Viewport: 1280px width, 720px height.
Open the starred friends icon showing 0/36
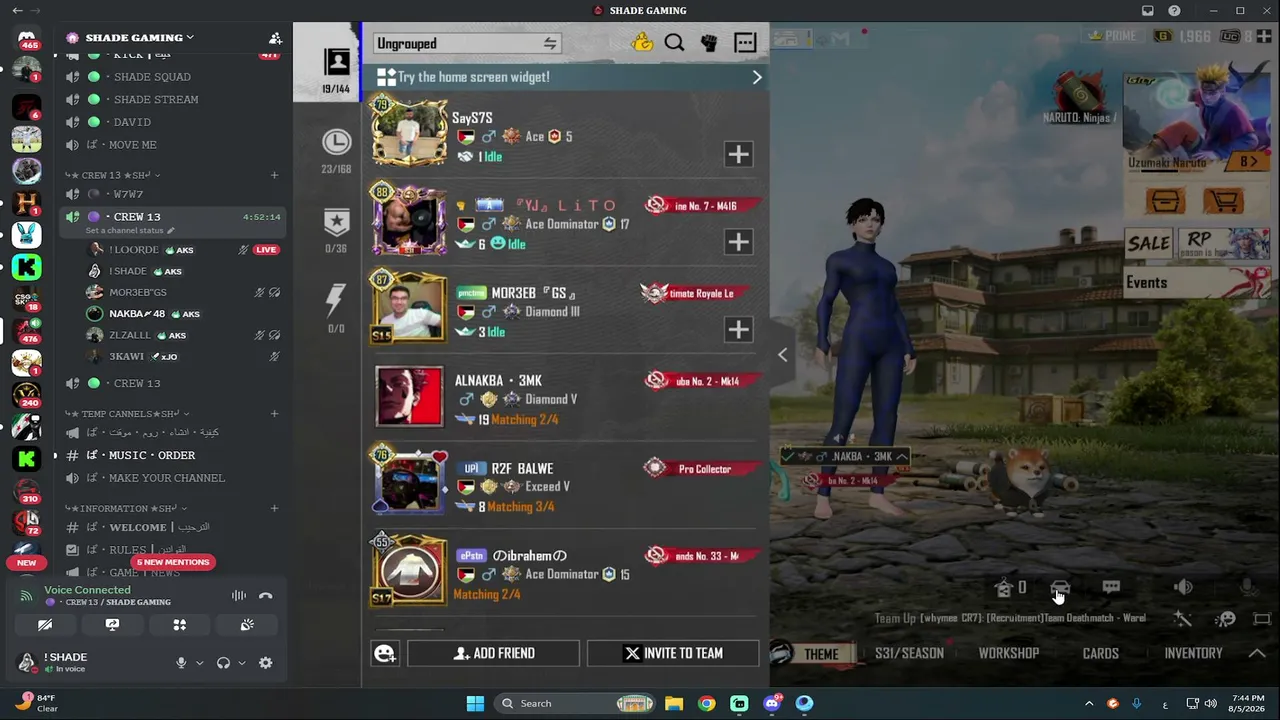tap(336, 221)
